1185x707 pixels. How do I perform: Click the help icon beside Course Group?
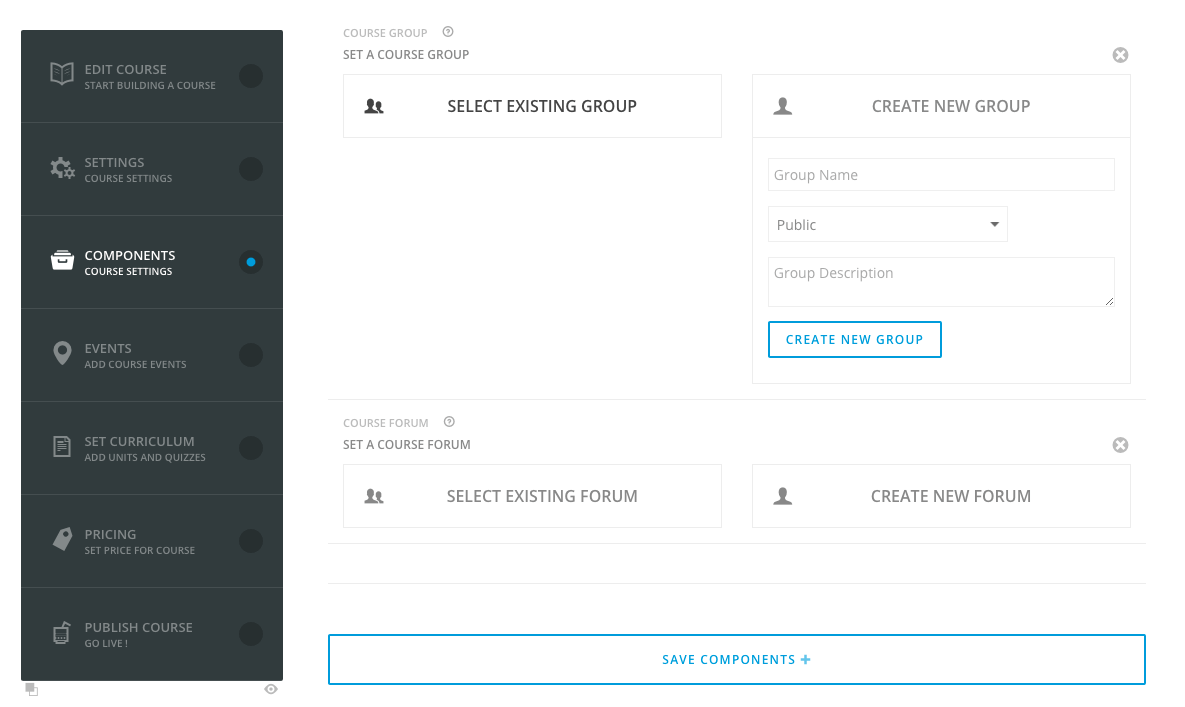[448, 32]
